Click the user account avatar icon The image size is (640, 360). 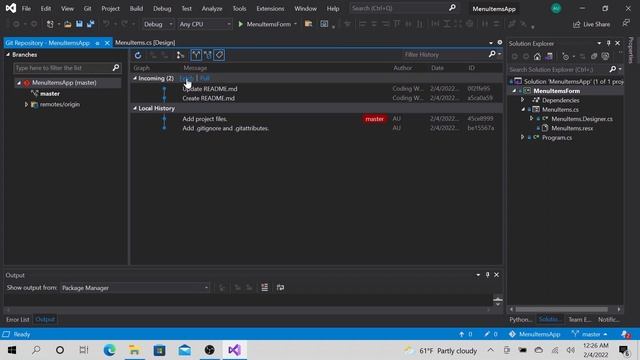coord(556,8)
